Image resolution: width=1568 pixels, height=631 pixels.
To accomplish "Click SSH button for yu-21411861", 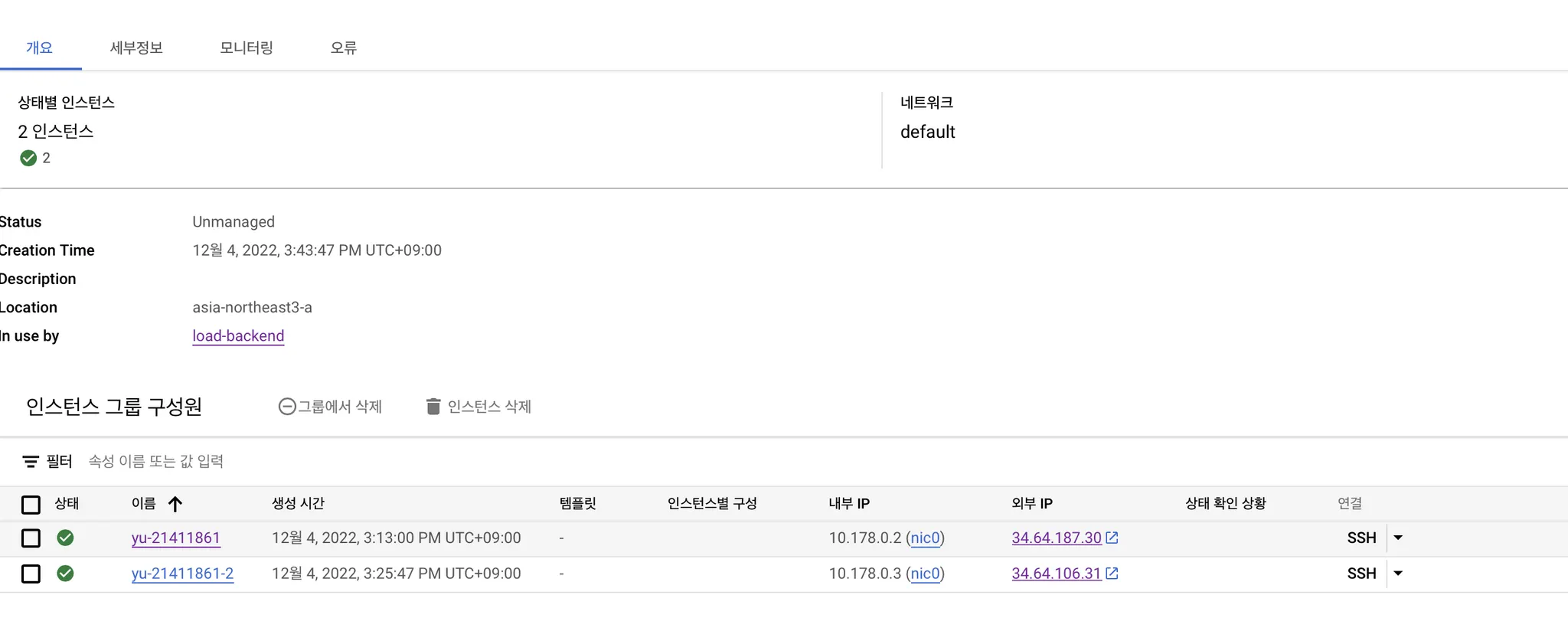I will pos(1361,538).
